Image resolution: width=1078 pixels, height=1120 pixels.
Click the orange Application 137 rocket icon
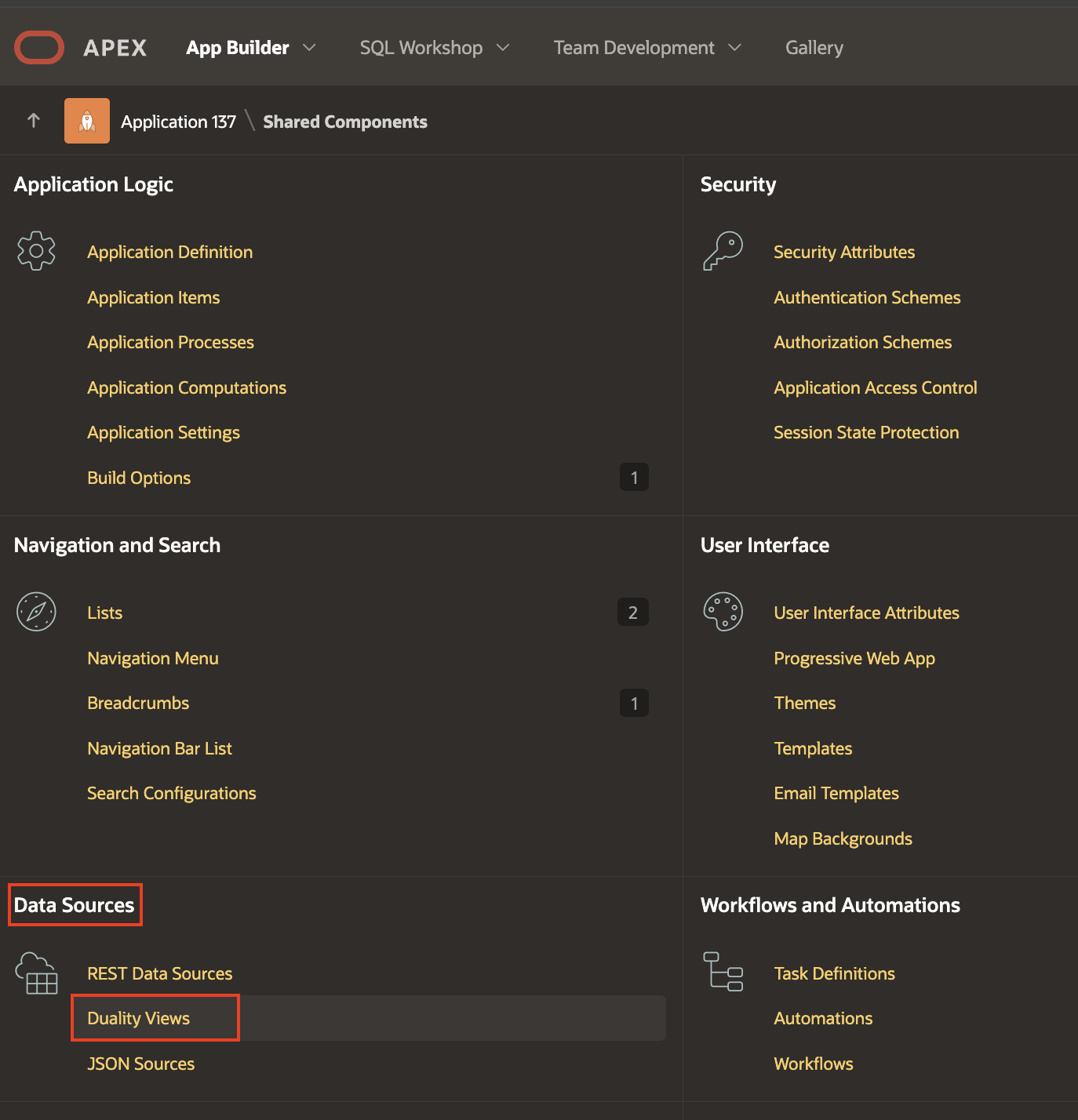pyautogui.click(x=87, y=121)
